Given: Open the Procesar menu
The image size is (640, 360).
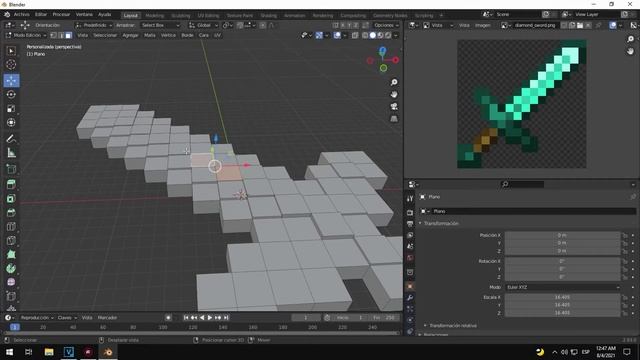Looking at the screenshot, I should (x=61, y=15).
